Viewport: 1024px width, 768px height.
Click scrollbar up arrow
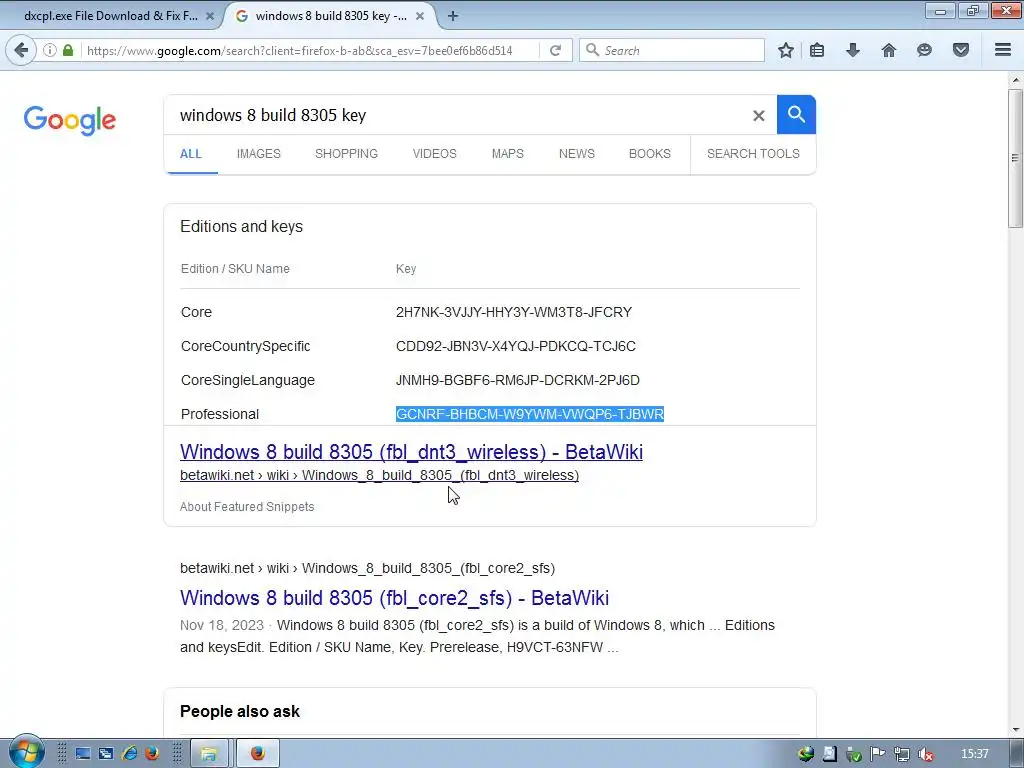[1015, 80]
